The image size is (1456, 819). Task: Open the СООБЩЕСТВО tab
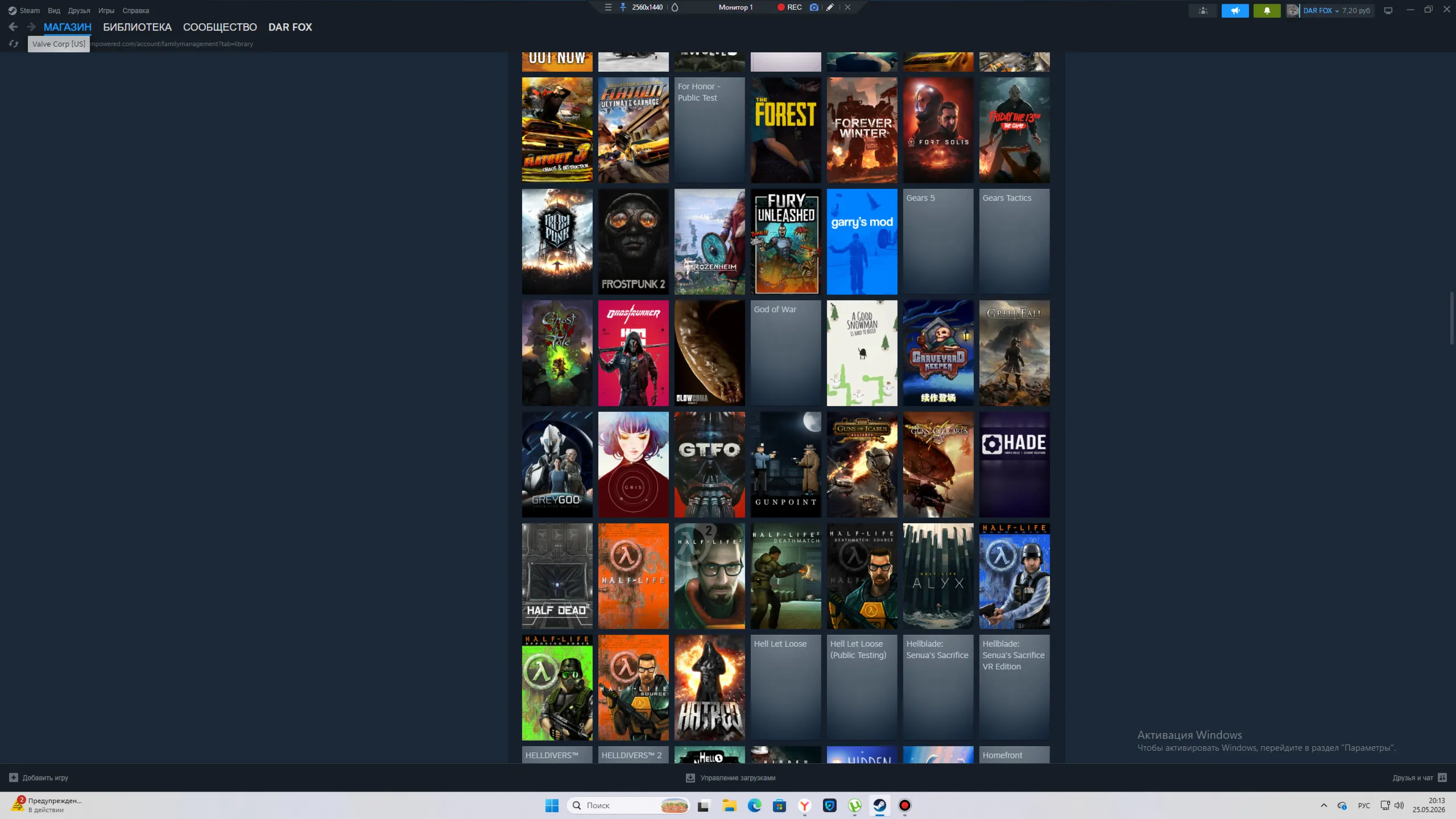click(x=220, y=27)
